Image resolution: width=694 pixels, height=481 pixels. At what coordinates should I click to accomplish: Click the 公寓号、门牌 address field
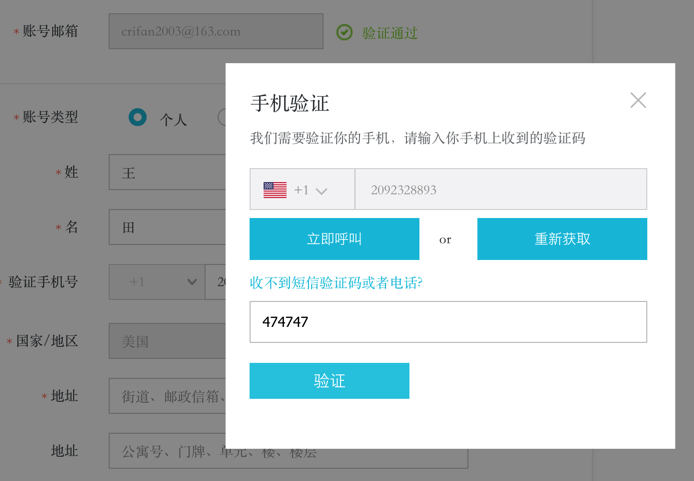pyautogui.click(x=288, y=452)
